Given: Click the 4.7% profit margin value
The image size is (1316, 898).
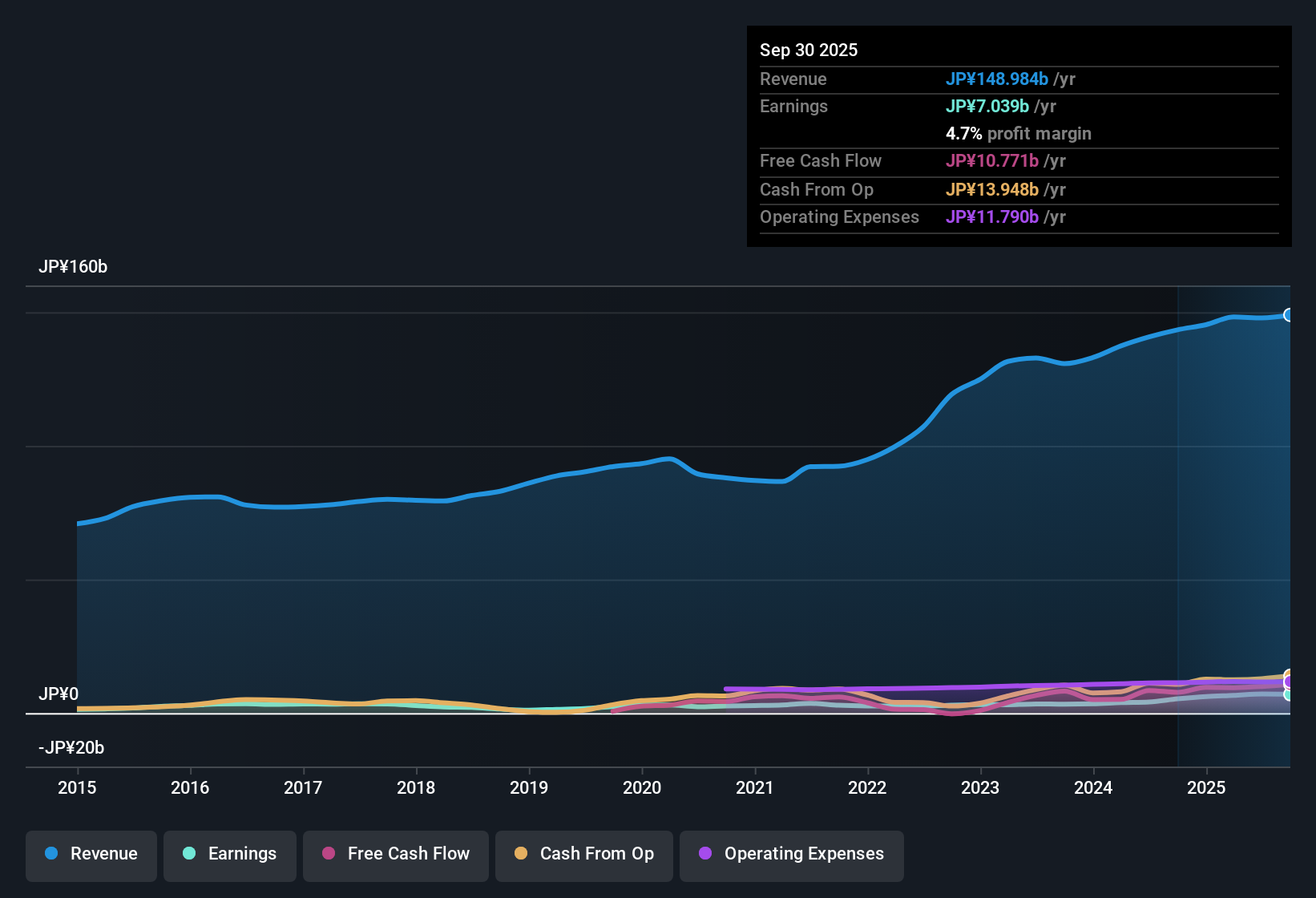Looking at the screenshot, I should tap(963, 134).
